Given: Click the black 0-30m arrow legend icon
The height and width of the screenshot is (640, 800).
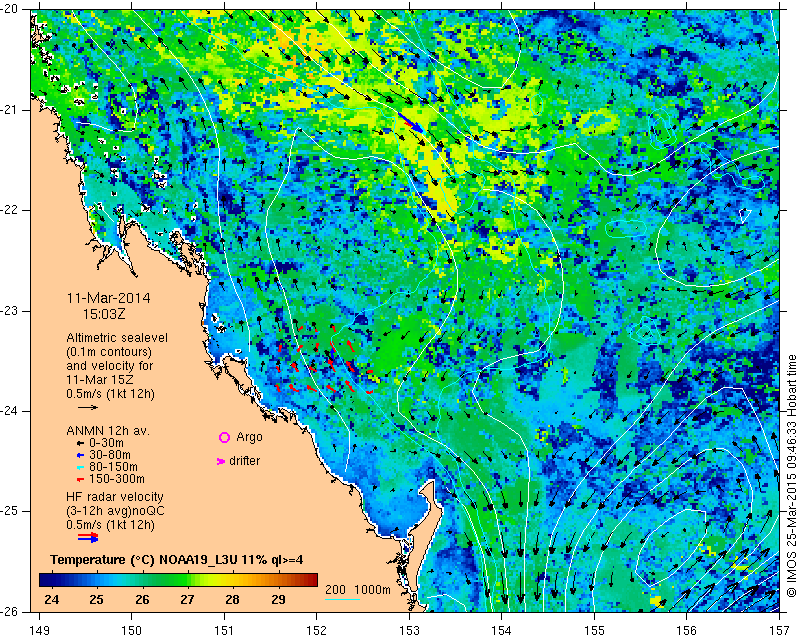Looking at the screenshot, I should click(80, 444).
